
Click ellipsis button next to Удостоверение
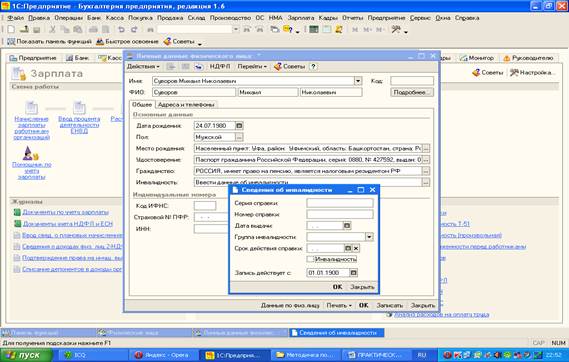426,160
